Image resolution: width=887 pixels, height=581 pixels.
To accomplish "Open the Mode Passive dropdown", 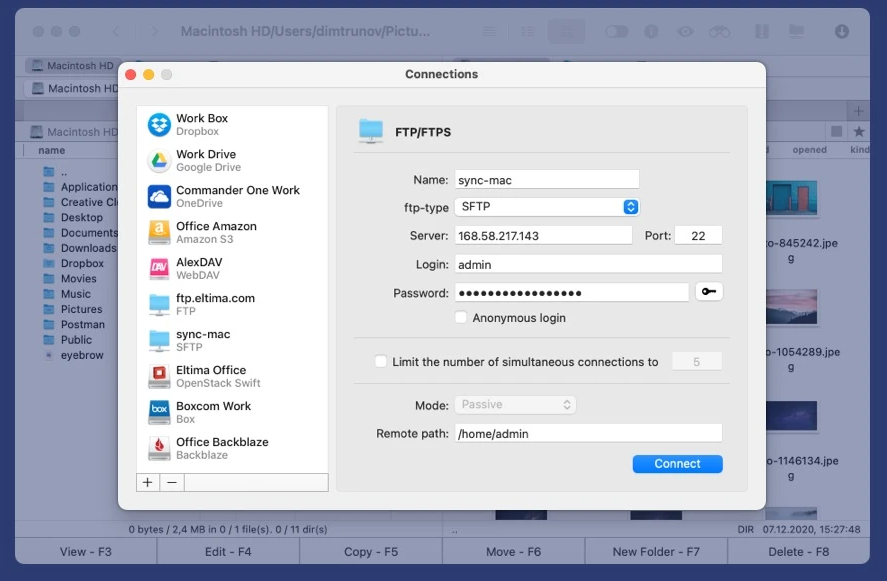I will [516, 405].
